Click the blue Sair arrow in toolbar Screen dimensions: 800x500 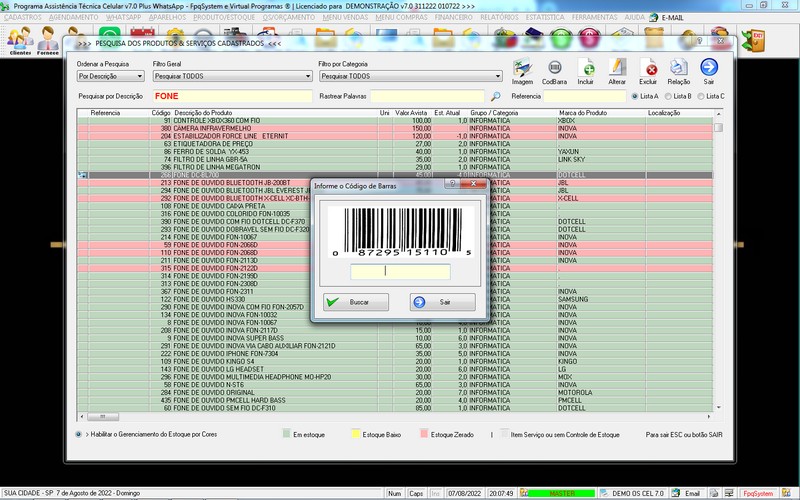(709, 71)
